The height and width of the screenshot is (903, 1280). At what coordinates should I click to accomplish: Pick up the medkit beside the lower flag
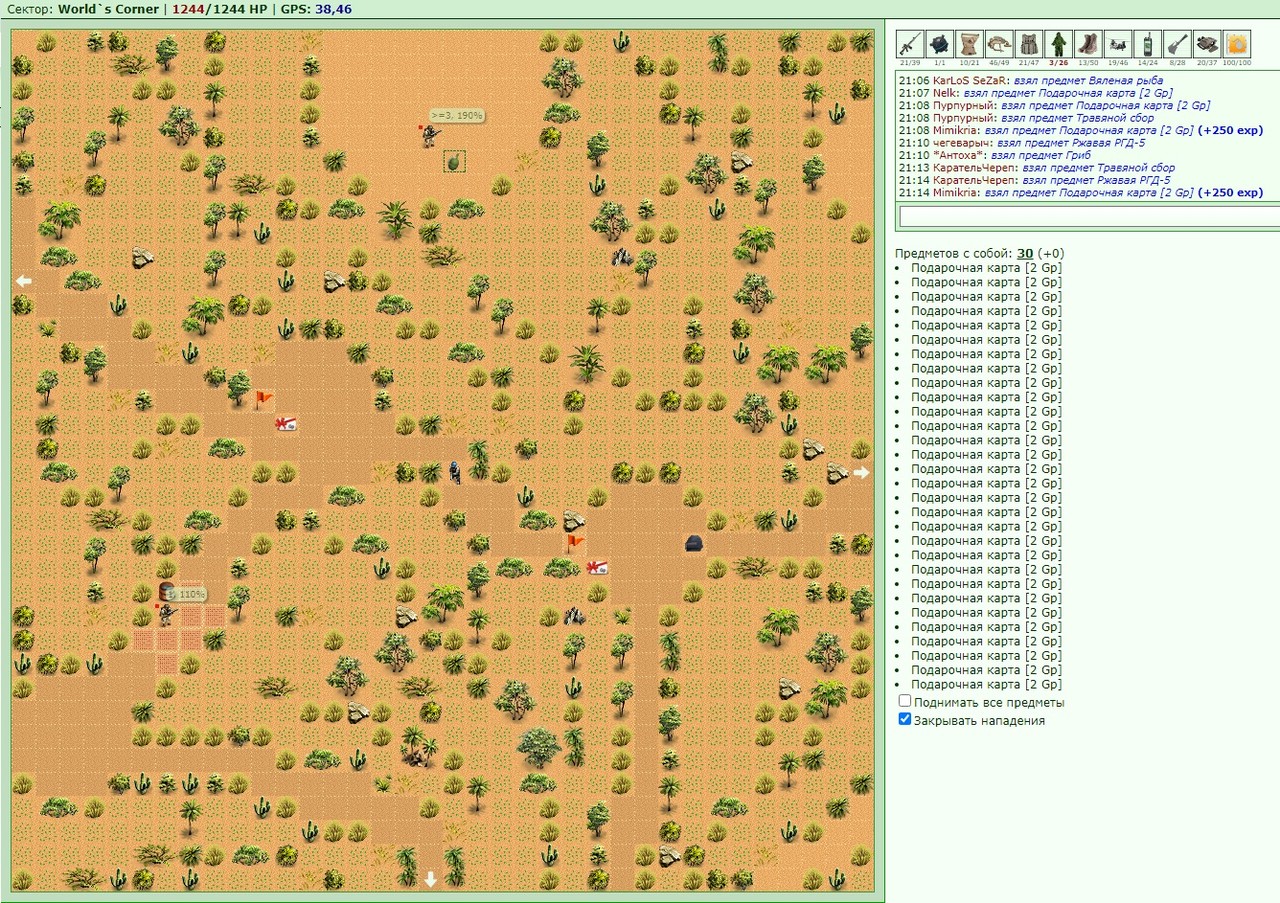pos(598,568)
